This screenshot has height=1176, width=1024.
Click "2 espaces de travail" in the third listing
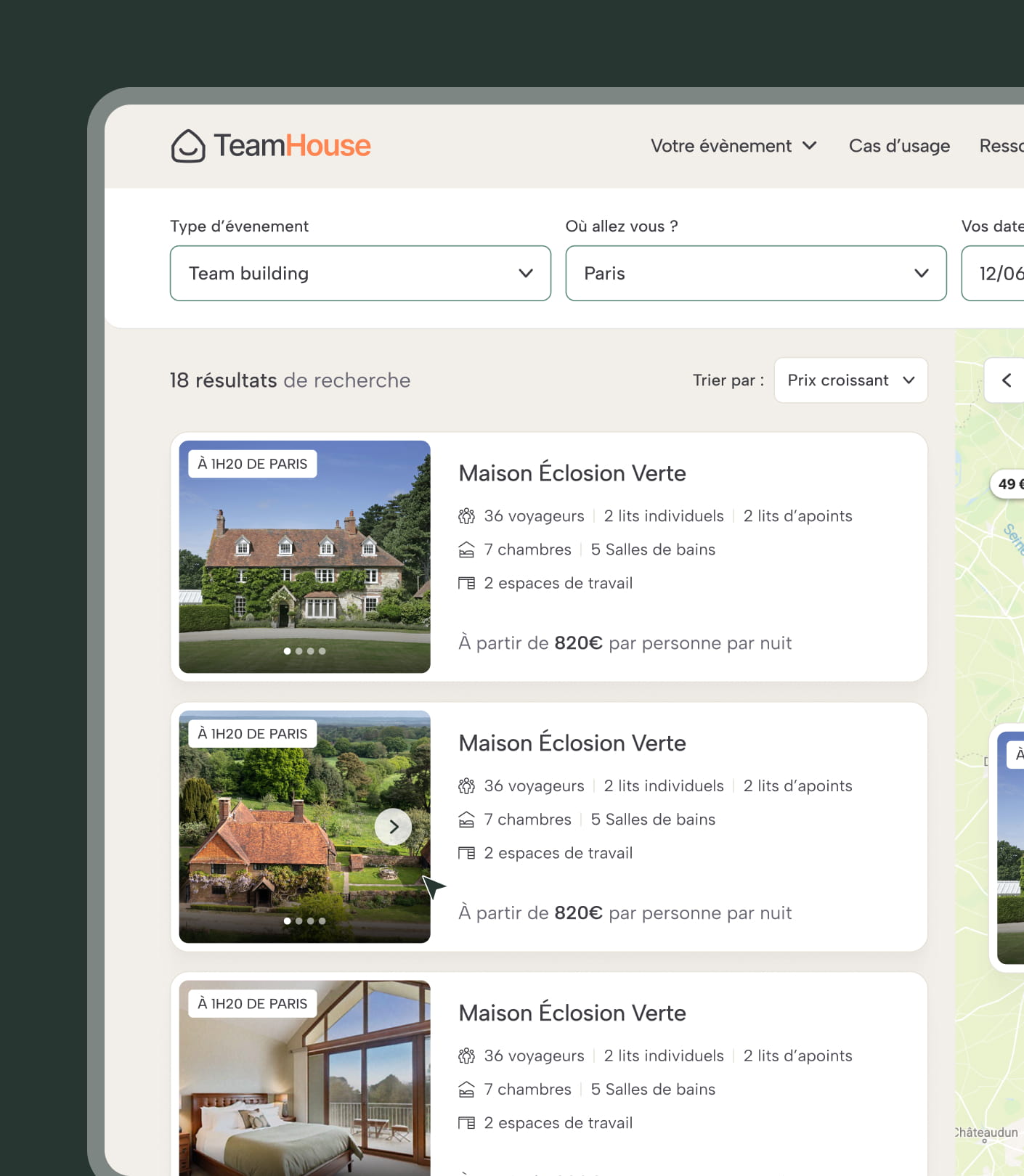[x=558, y=1123]
